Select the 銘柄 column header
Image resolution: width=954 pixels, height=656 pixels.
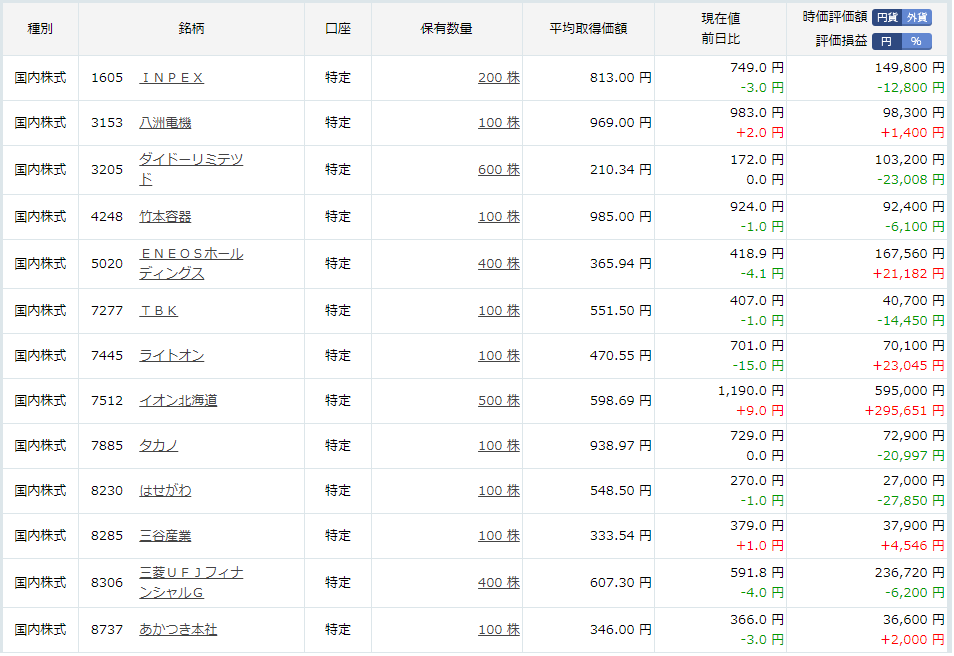pyautogui.click(x=192, y=29)
